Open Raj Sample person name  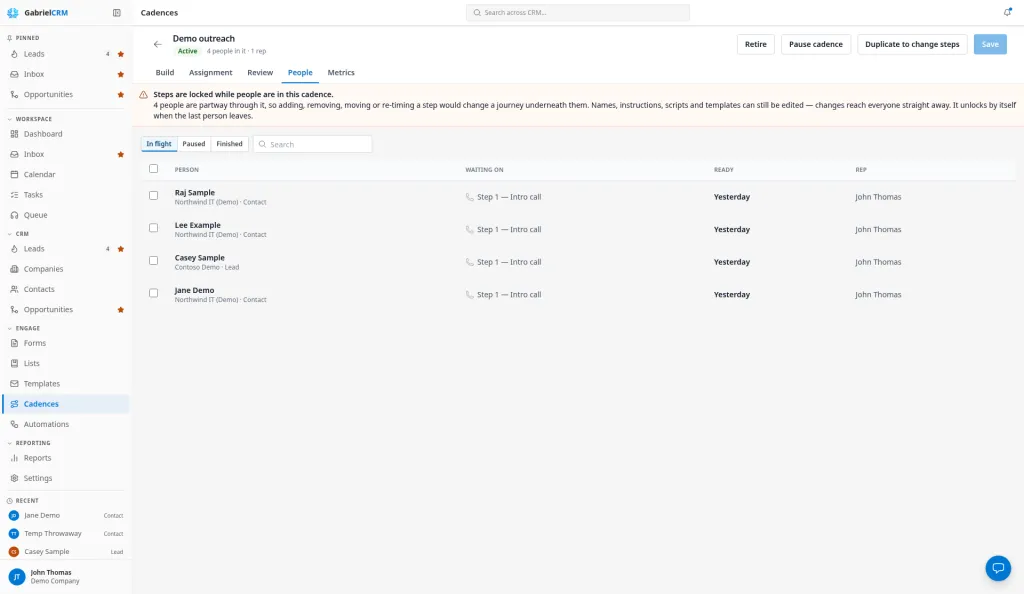click(195, 193)
